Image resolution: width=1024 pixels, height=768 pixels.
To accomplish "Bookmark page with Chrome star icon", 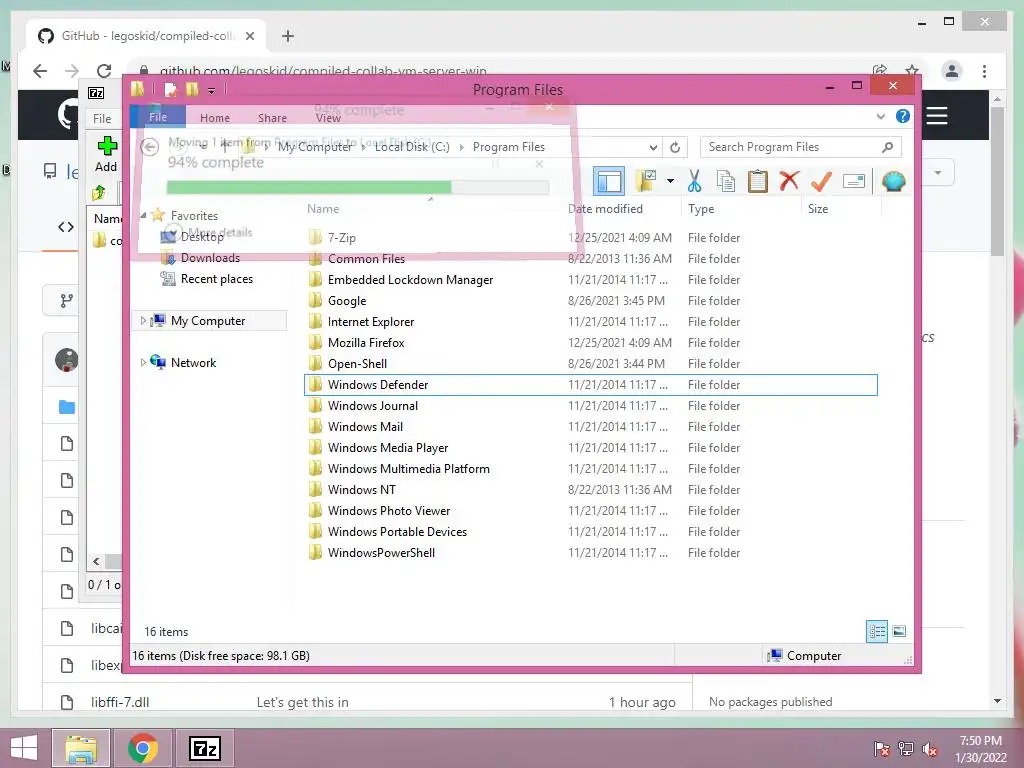I will tap(912, 71).
